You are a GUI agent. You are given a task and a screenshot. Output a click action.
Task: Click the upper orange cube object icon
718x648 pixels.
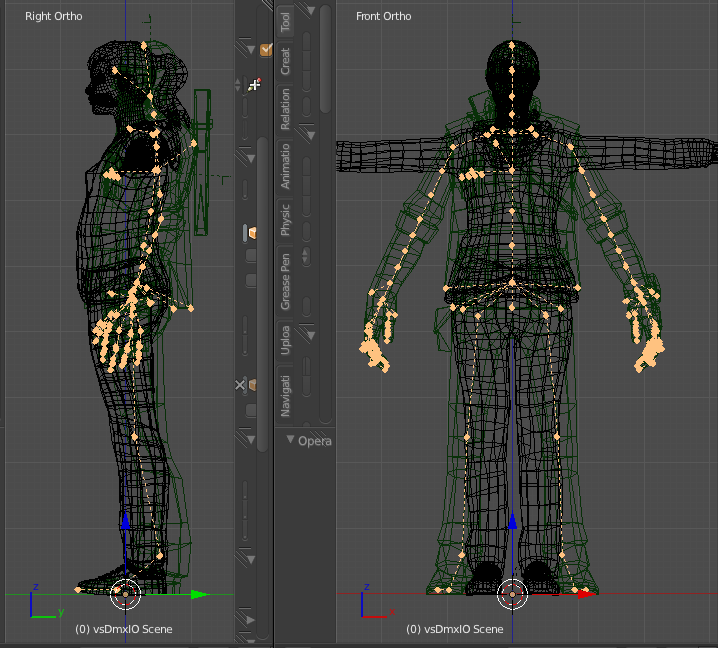251,232
